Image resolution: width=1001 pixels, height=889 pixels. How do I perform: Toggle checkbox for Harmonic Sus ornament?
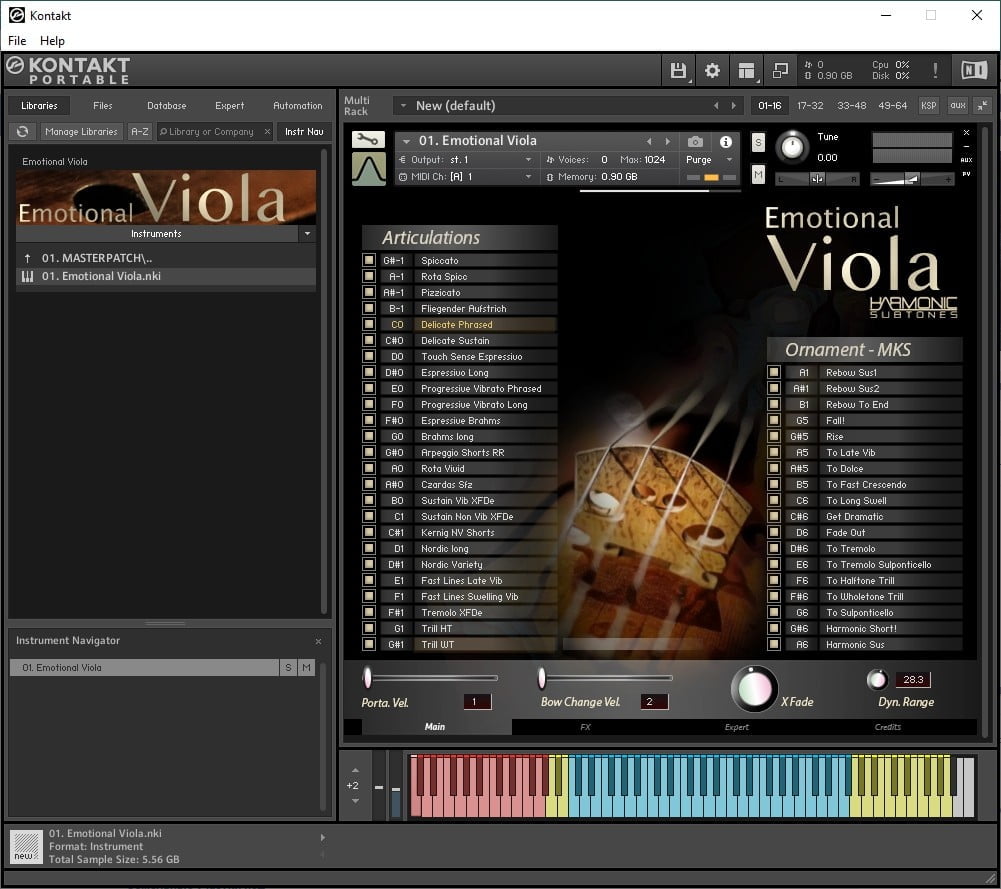pyautogui.click(x=774, y=644)
